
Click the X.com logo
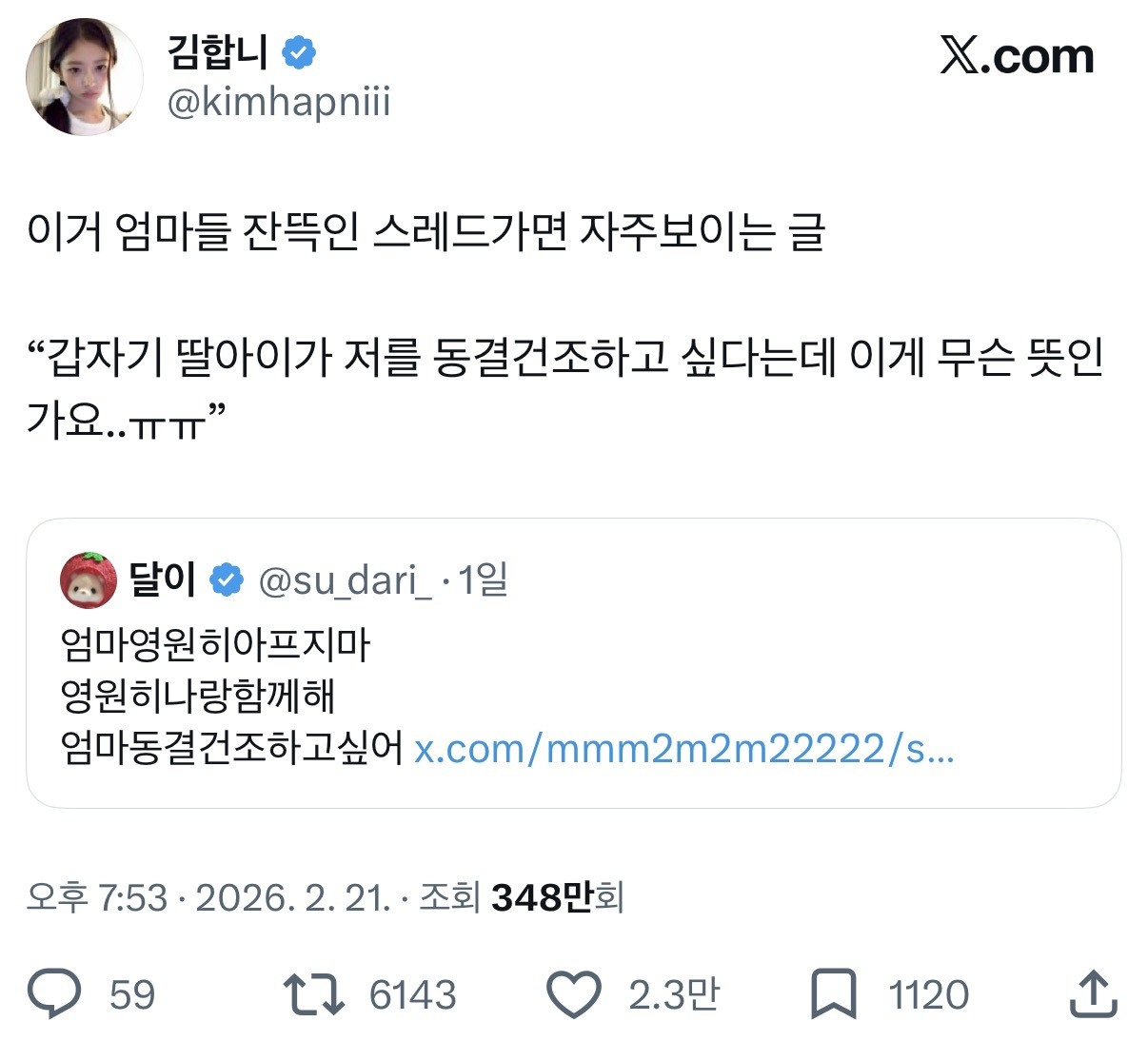click(x=1017, y=57)
